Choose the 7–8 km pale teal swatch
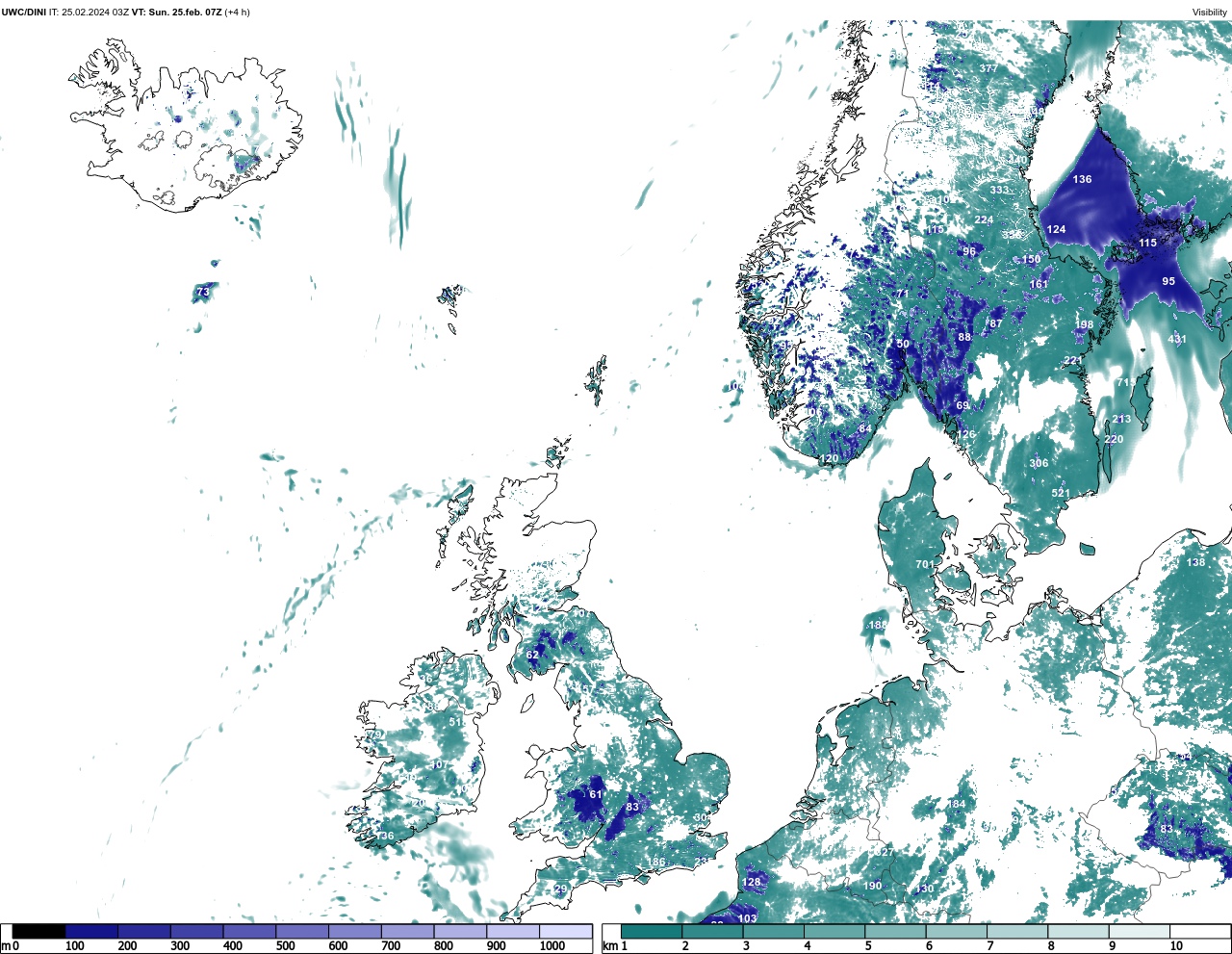 pos(1017,932)
